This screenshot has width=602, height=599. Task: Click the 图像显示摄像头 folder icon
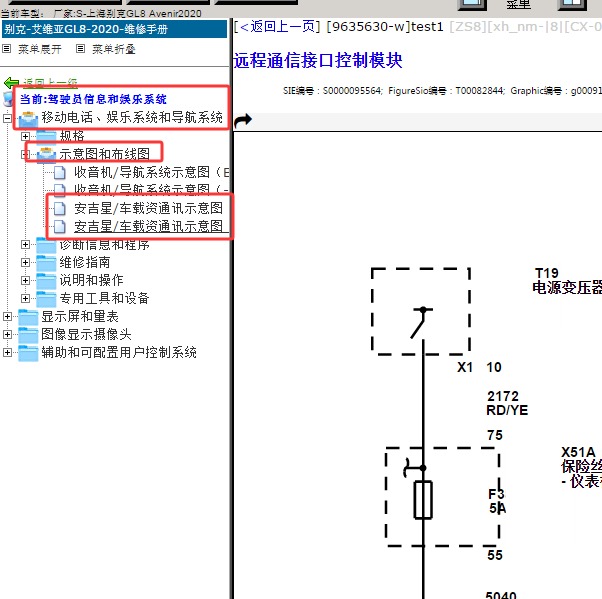coord(28,335)
